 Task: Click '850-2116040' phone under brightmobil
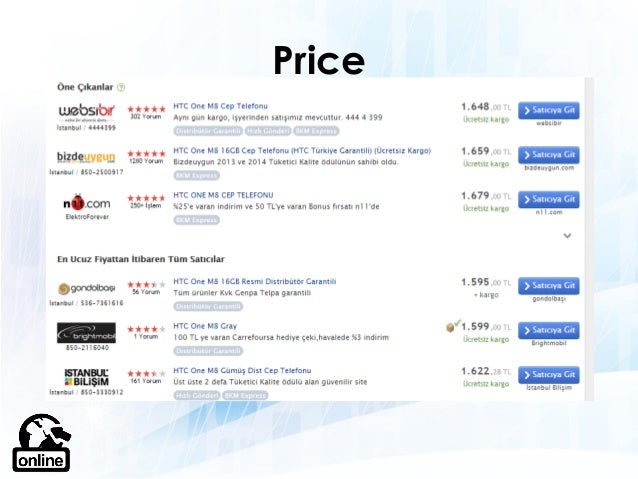pyautogui.click(x=87, y=348)
